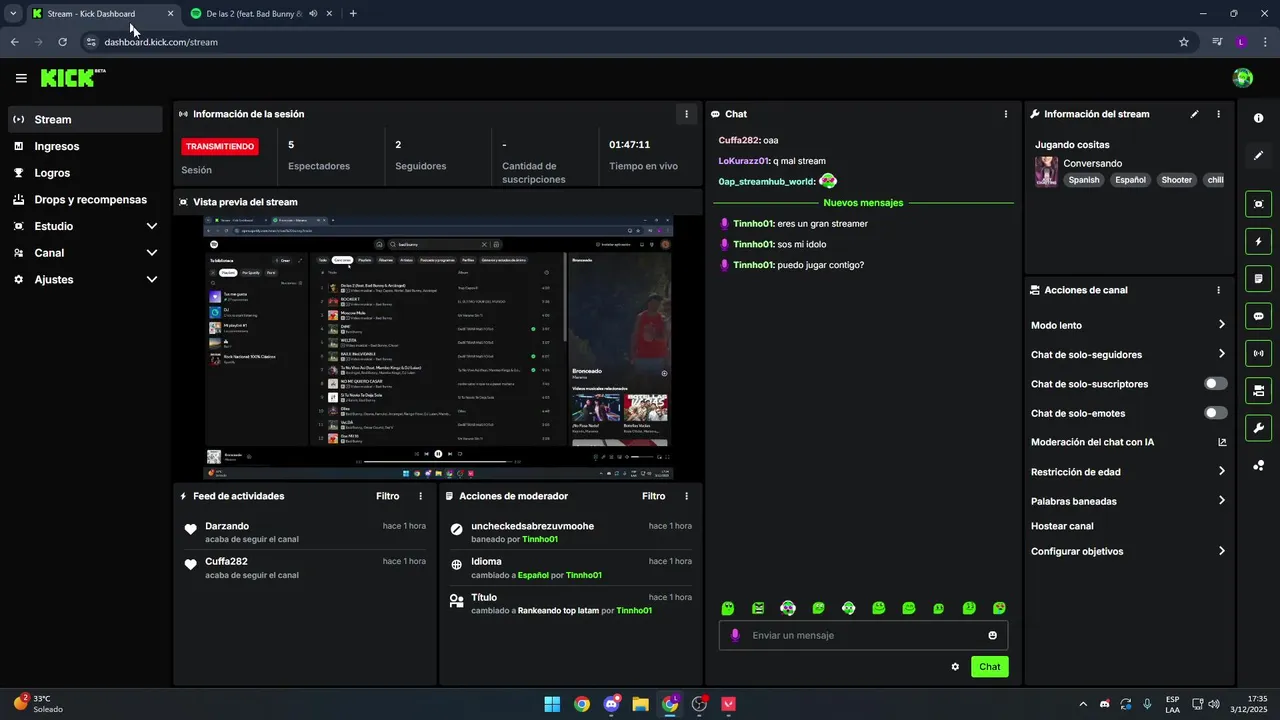Toggle Chat de solo-emotes switch

point(1216,413)
